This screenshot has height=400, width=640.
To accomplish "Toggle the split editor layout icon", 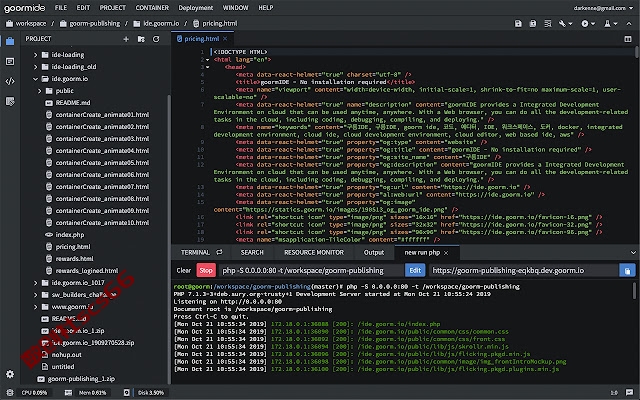I will coord(628,39).
